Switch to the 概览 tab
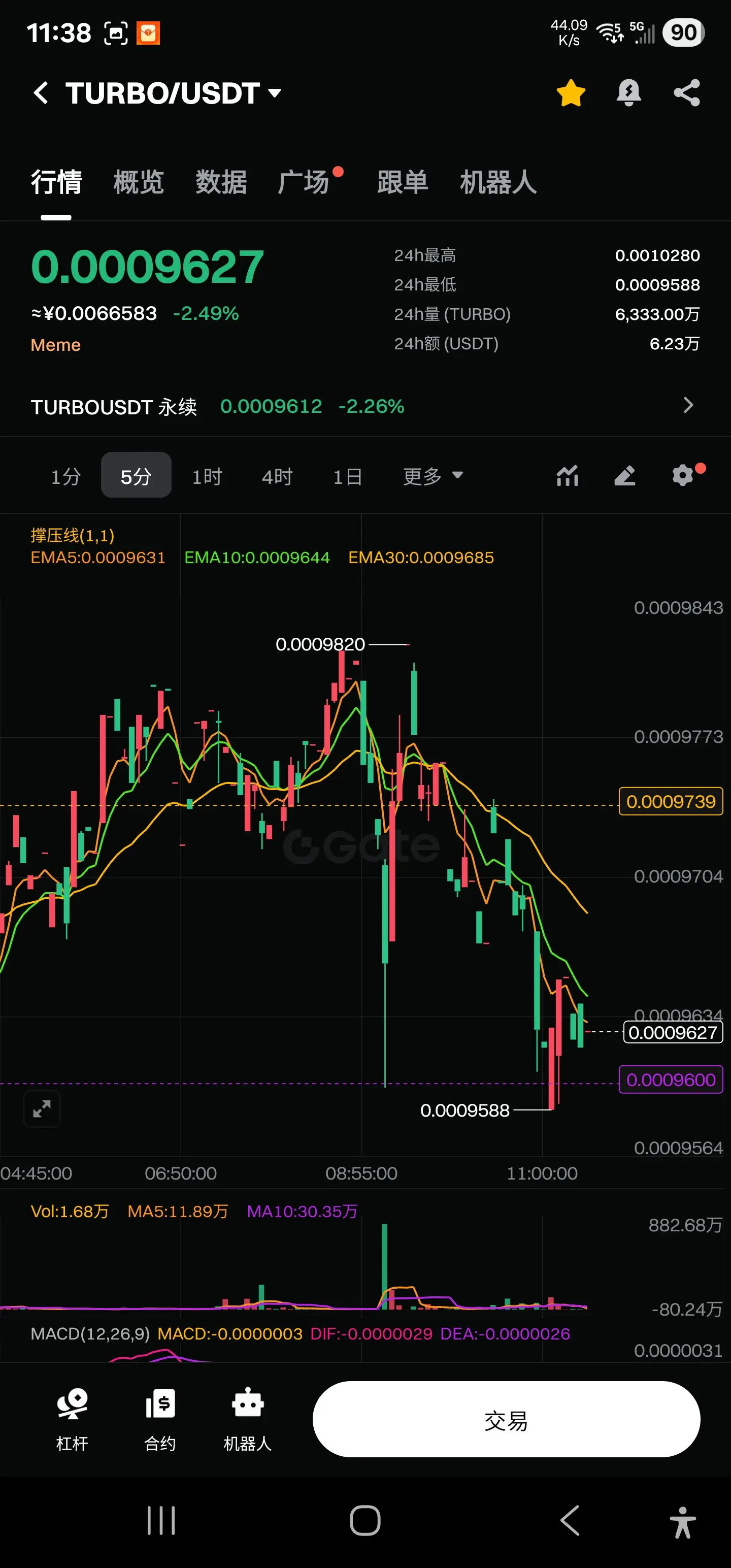This screenshot has height=1568, width=731. (139, 182)
